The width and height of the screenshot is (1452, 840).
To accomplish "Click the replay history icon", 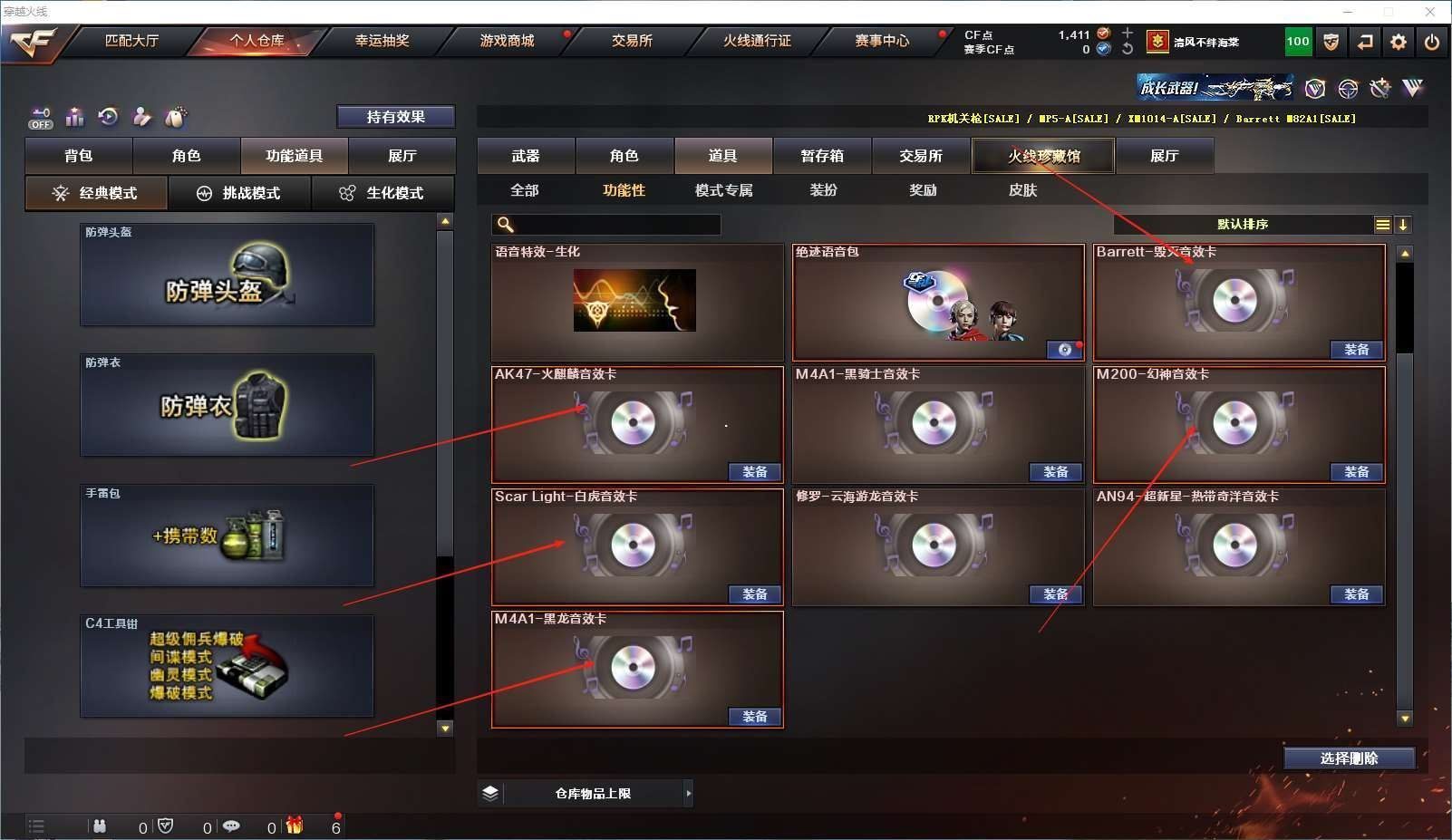I will coord(108,117).
